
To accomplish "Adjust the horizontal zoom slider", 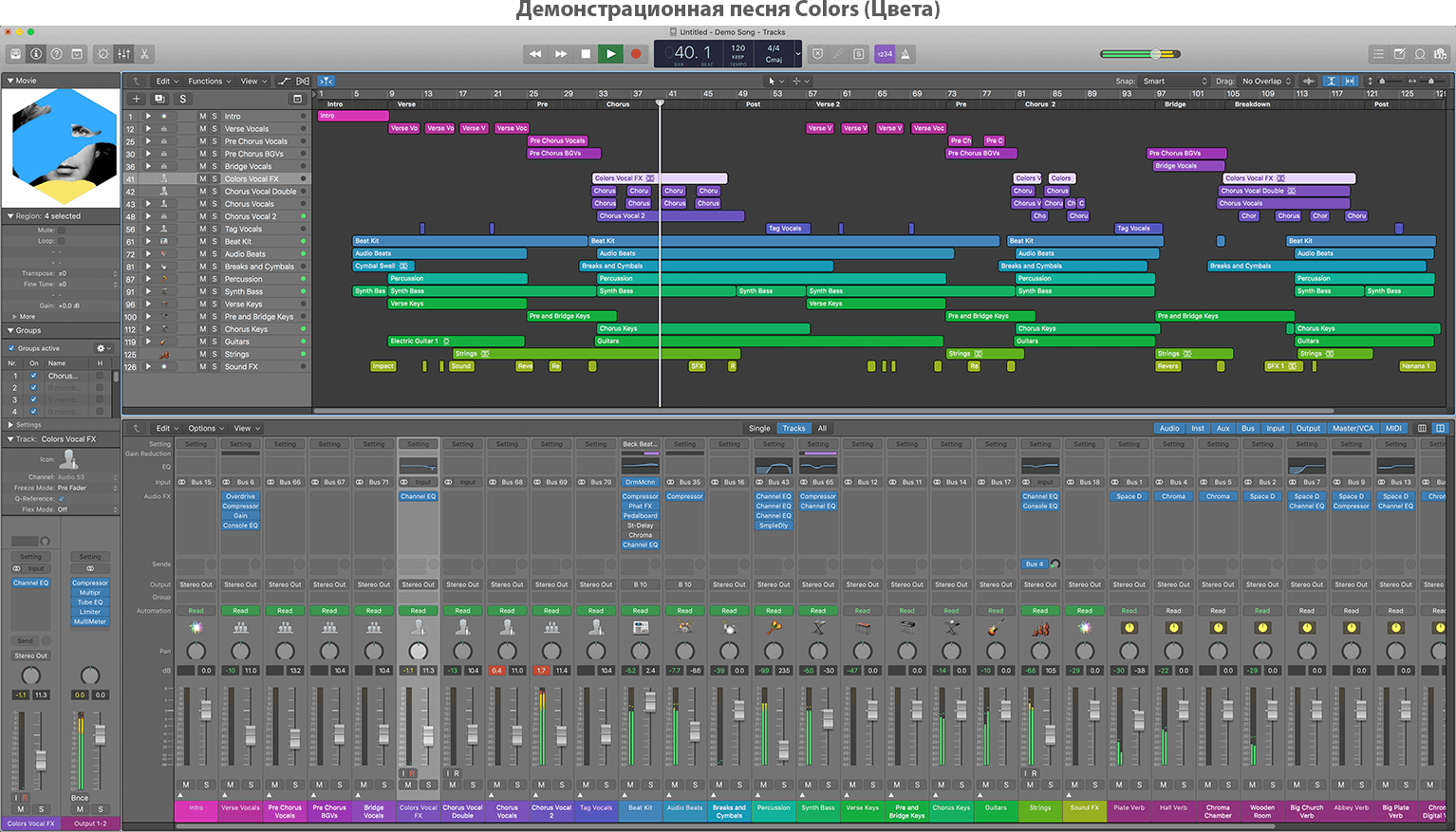I will (x=1433, y=82).
